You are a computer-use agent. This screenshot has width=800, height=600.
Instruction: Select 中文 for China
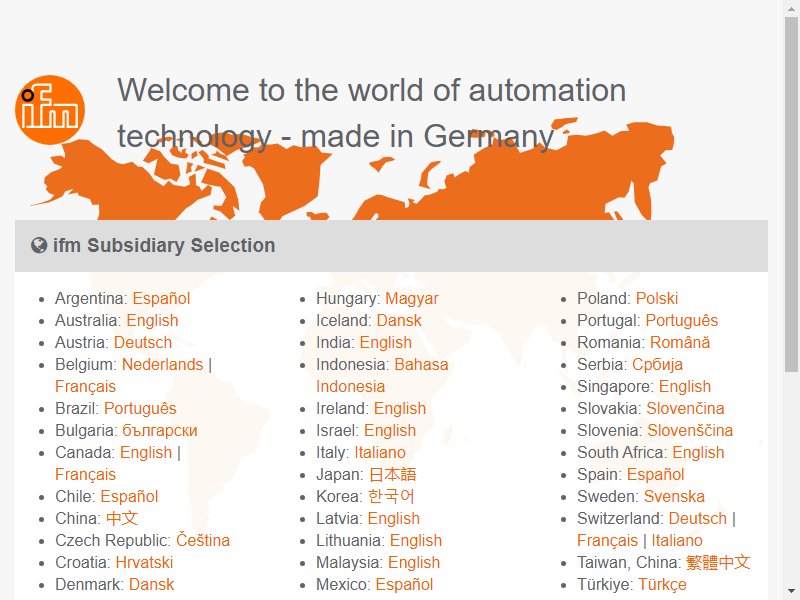click(x=122, y=518)
